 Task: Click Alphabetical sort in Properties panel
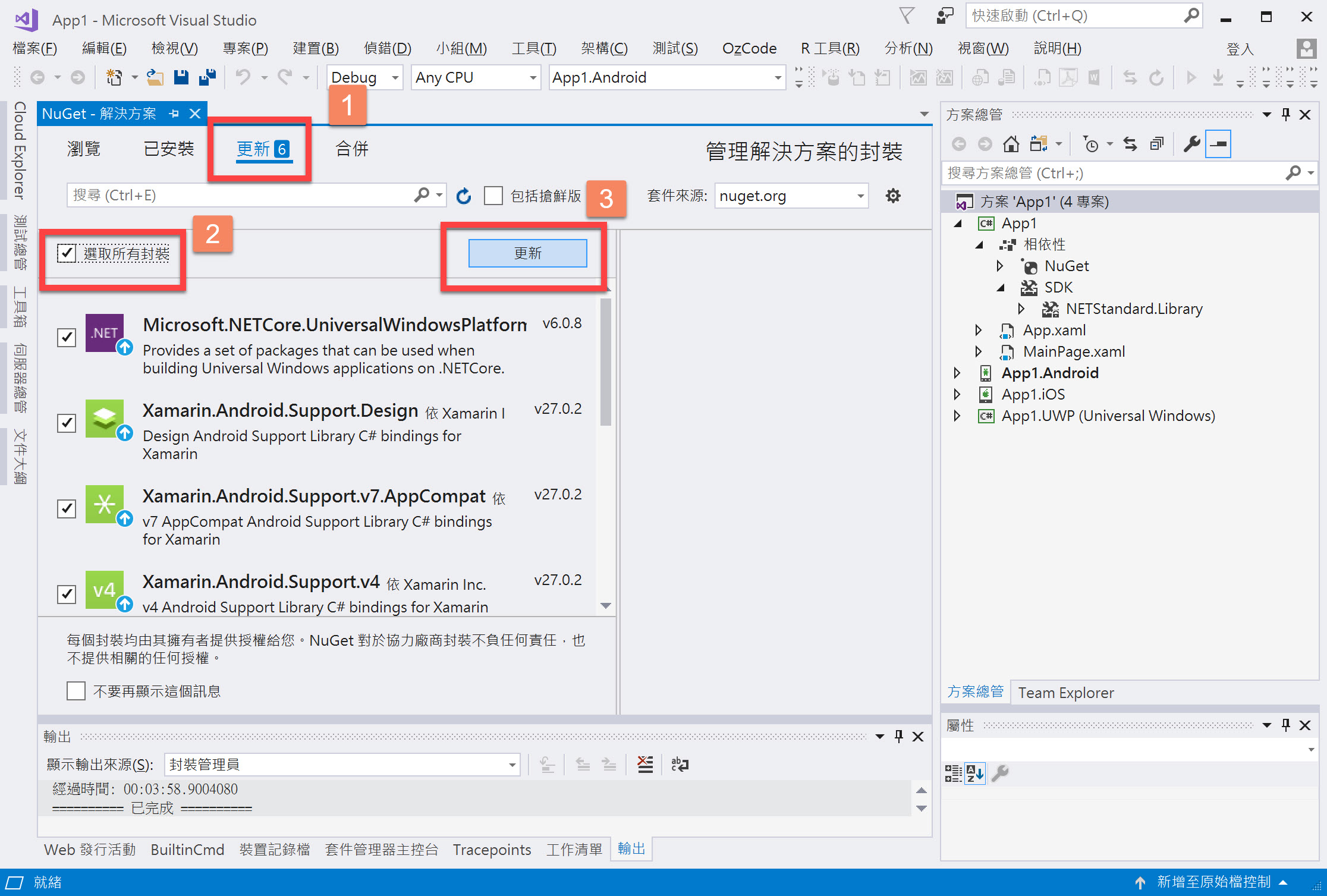point(975,774)
